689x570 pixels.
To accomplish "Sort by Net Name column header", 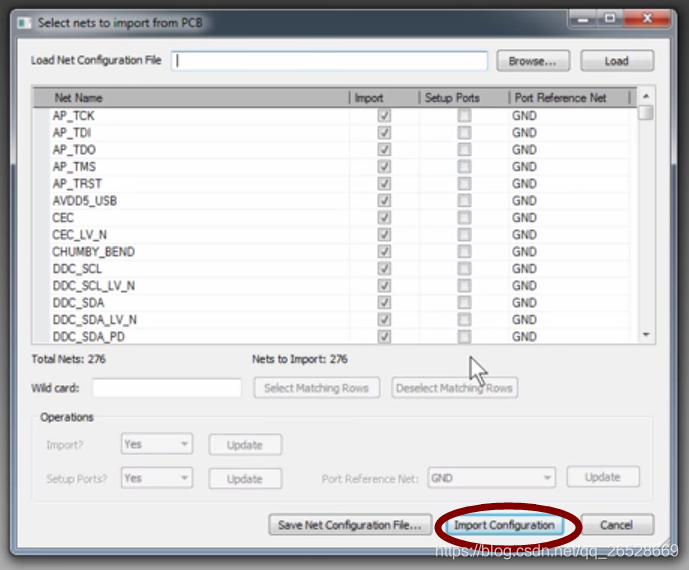I will click(78, 98).
